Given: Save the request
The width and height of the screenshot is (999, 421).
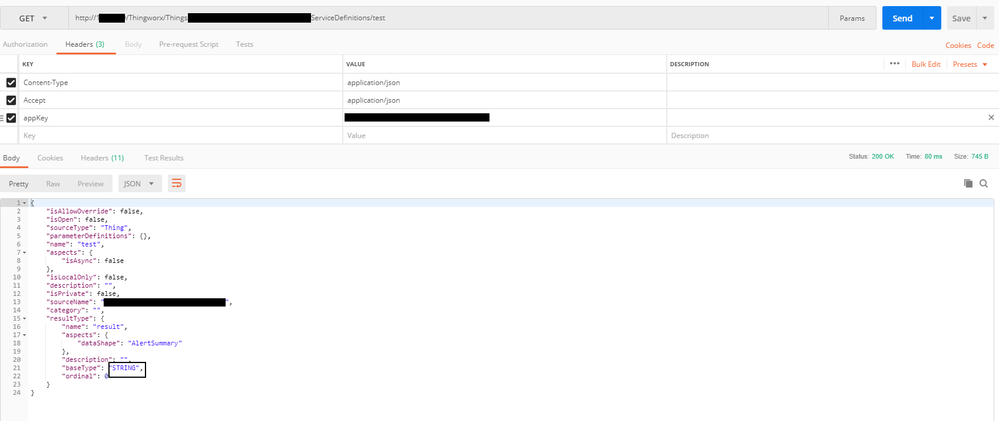Looking at the screenshot, I should [x=961, y=18].
